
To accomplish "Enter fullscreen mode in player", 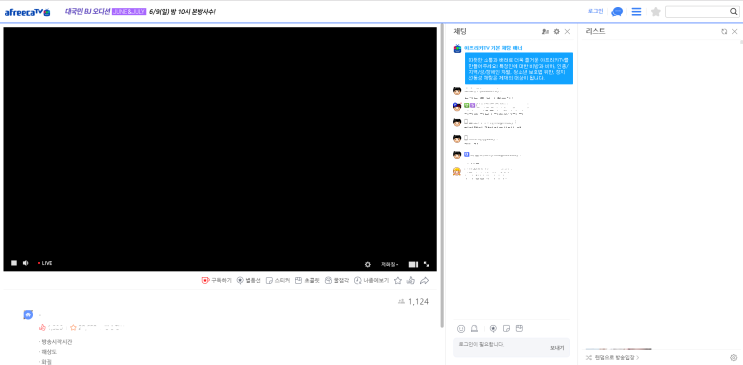I will point(426,265).
